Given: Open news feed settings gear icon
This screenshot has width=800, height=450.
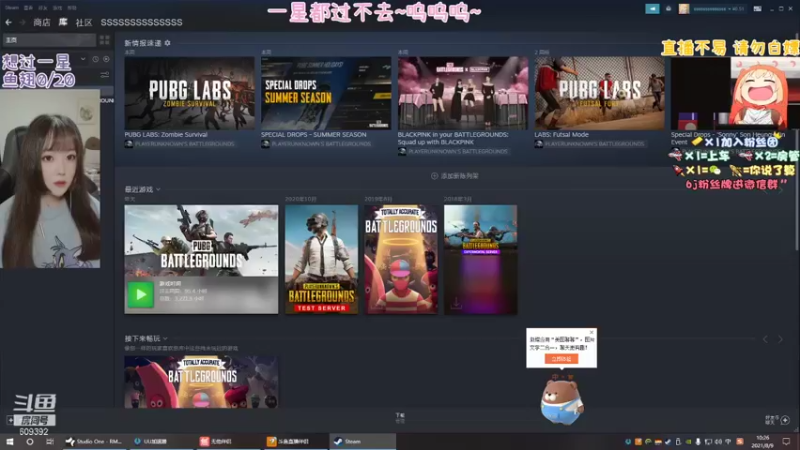Looking at the screenshot, I should tap(167, 43).
